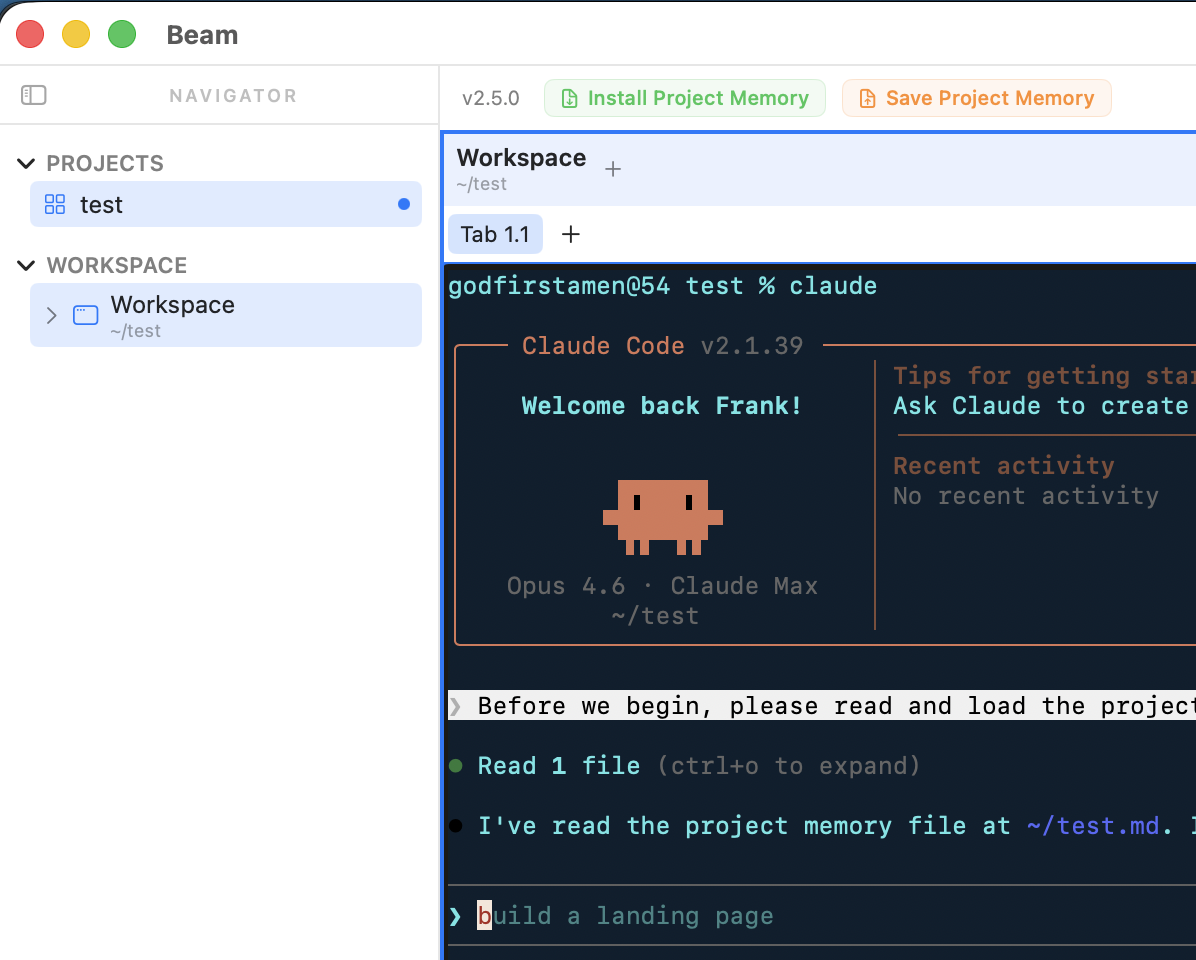The width and height of the screenshot is (1196, 960).
Task: Click the terminal icon beside Workspace
Action: point(85,313)
